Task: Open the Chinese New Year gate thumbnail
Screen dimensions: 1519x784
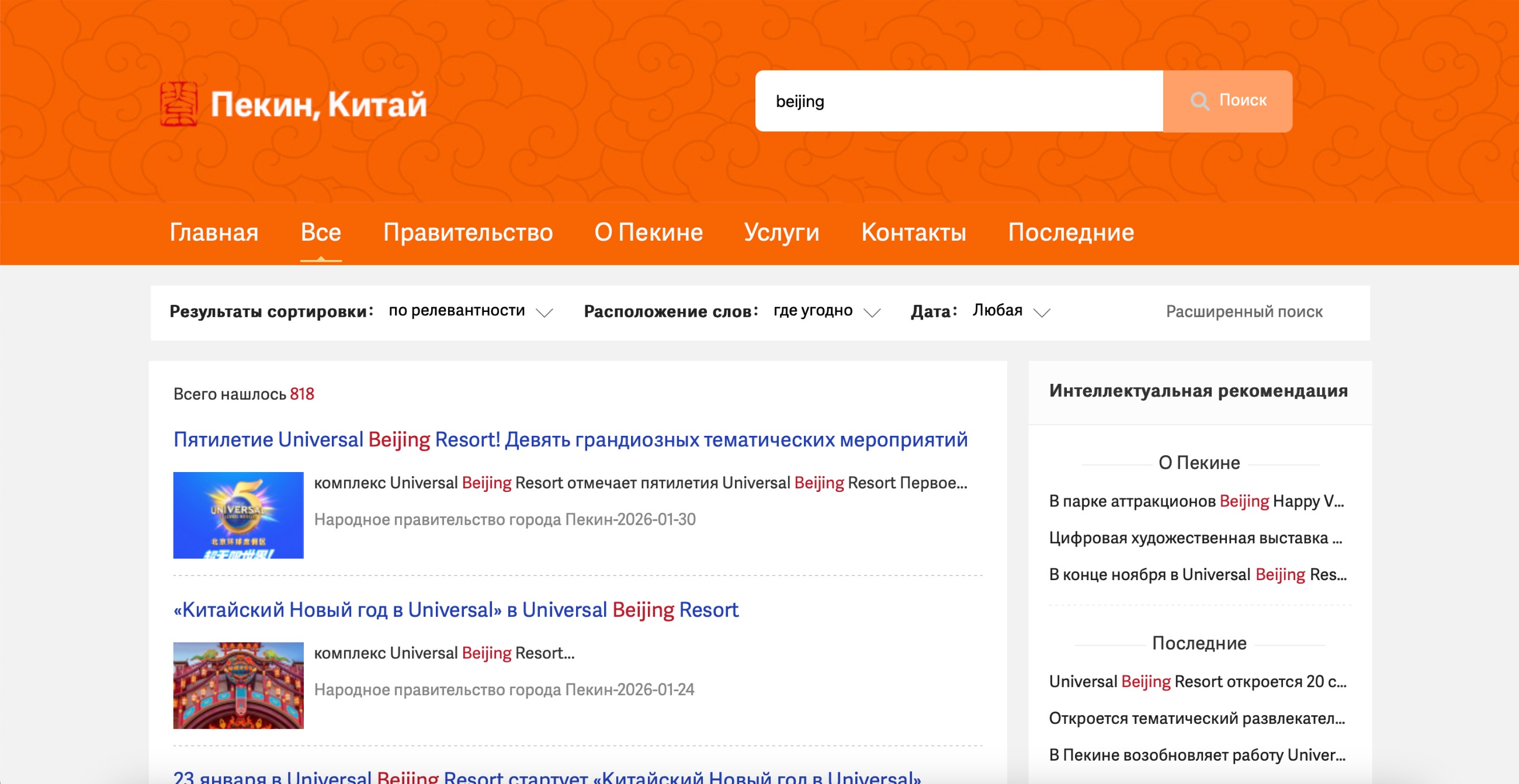Action: click(238, 685)
